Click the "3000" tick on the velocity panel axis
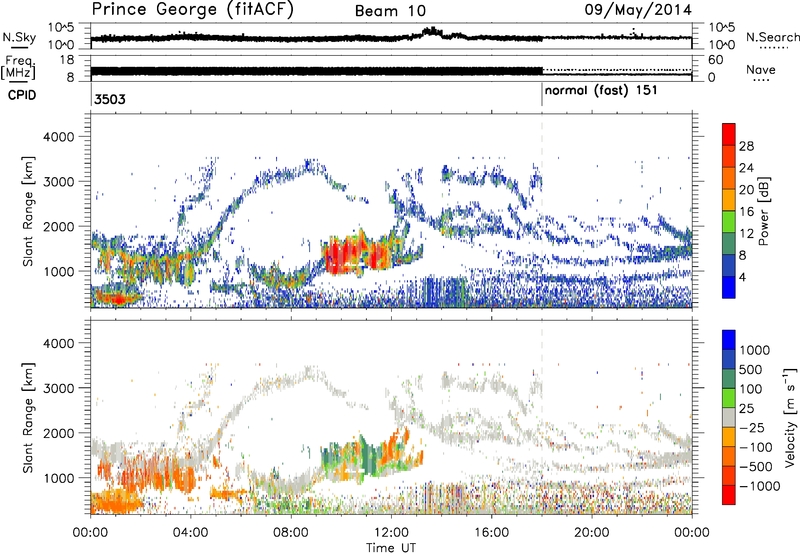The width and height of the screenshot is (800, 554). click(58, 388)
